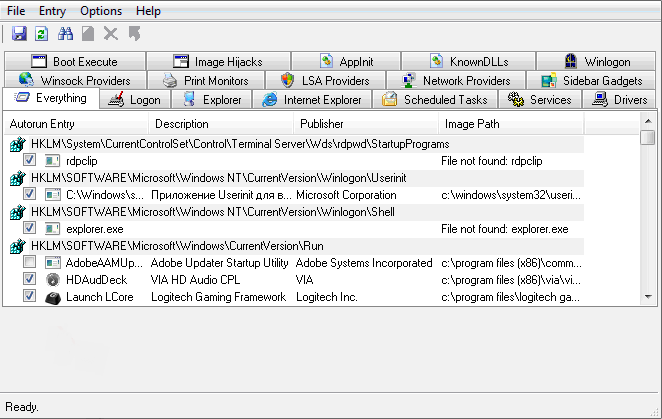Switch to the Logon tab
Viewport: 662px width, 419px height.
(x=135, y=100)
